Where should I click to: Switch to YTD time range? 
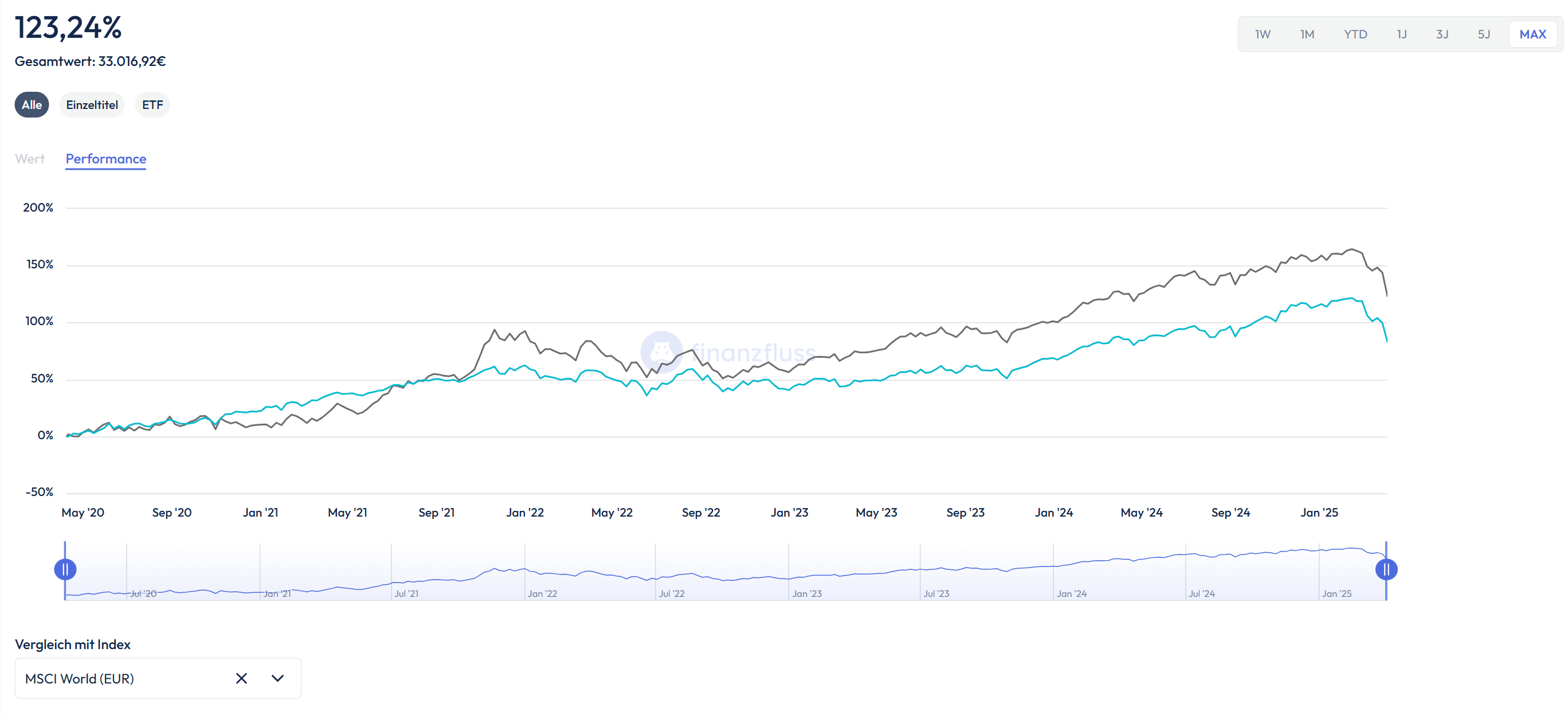[1355, 34]
